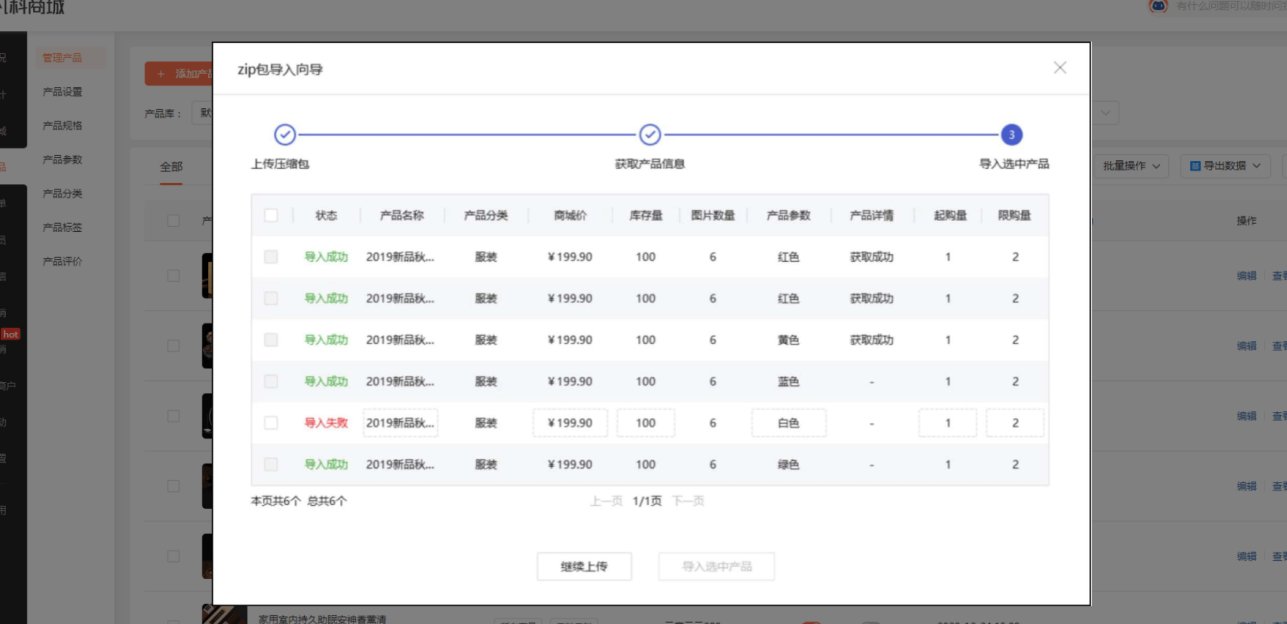
Task: Click the 导入选中产品 button at the dialog bottom
Action: [x=716, y=567]
